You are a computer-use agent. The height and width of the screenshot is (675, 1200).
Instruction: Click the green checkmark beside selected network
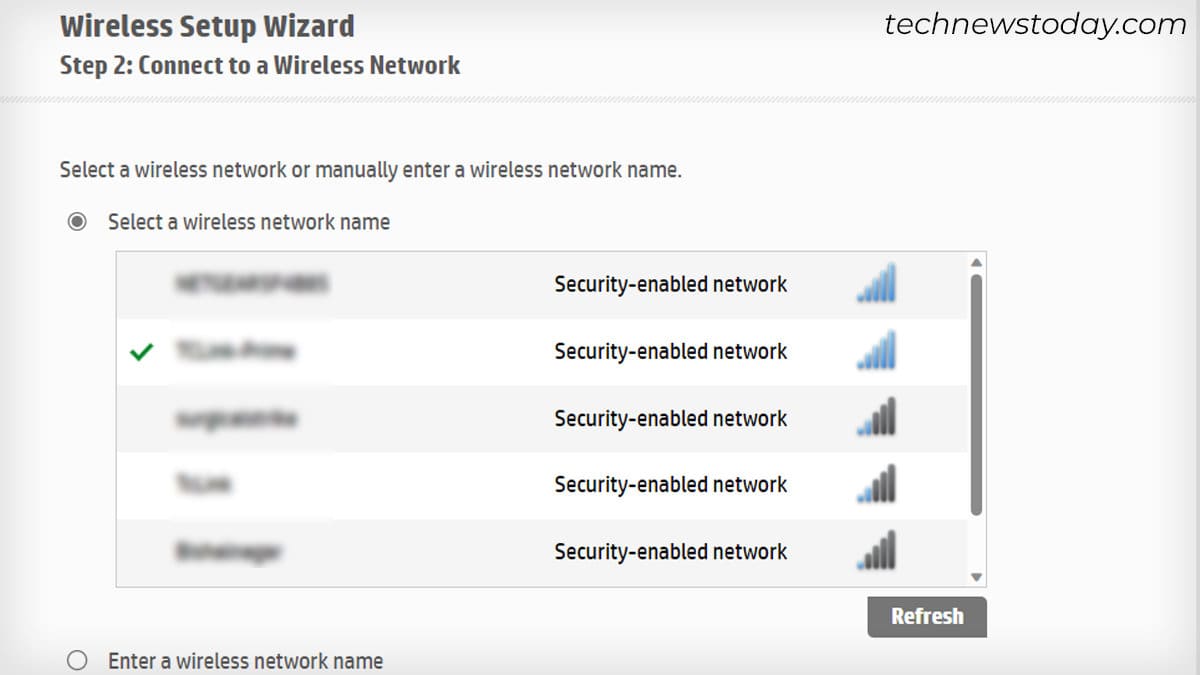click(142, 351)
